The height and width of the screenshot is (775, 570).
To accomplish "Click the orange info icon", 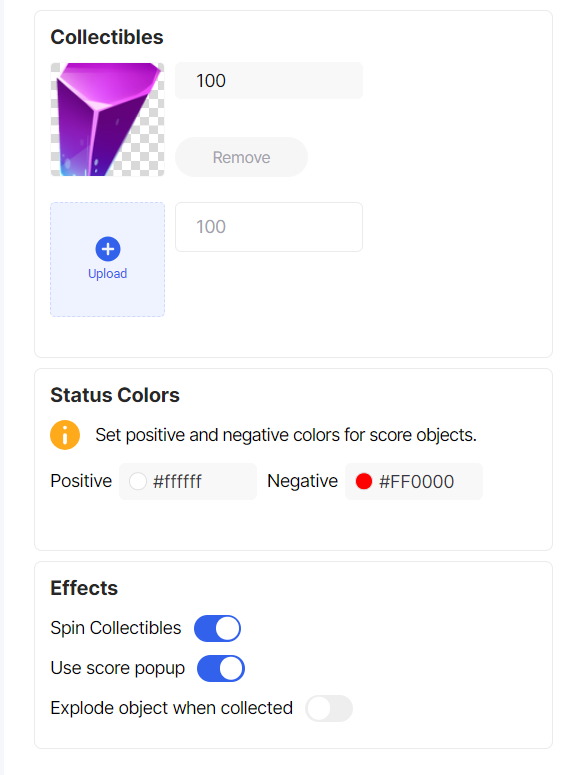I will click(x=65, y=435).
